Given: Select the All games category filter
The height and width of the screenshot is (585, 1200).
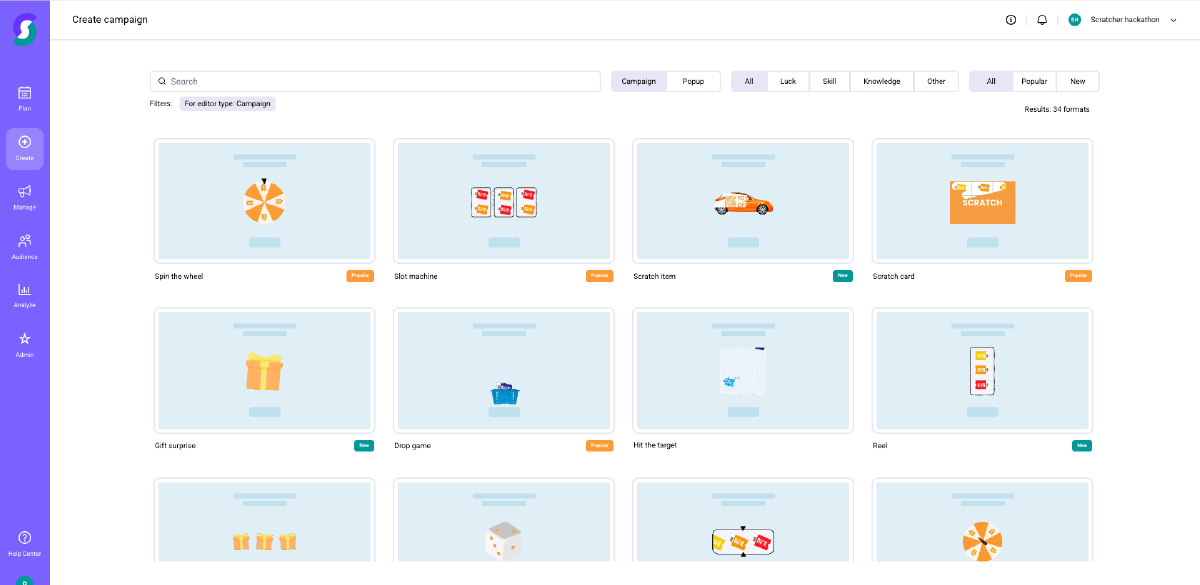Looking at the screenshot, I should [748, 81].
